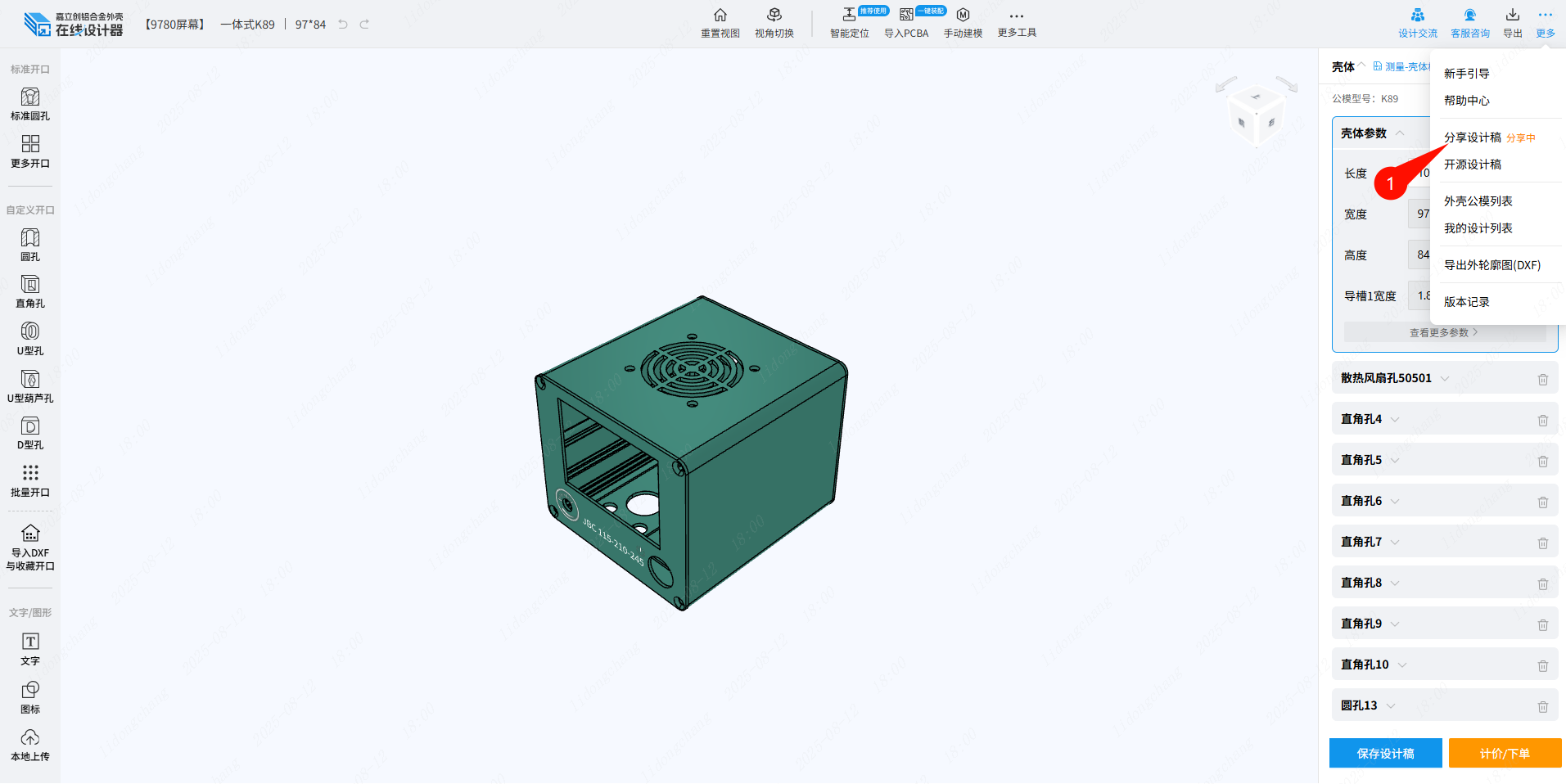
Task: Open 批量开口 batch openings tool
Action: coord(30,480)
